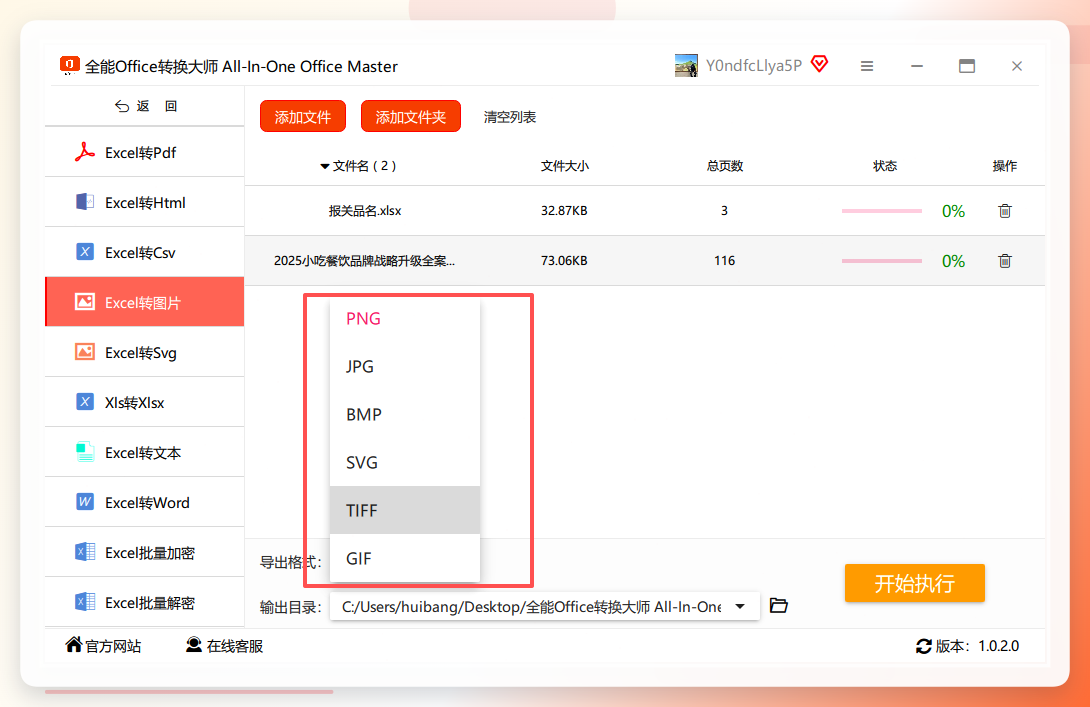Choose JPG in export format list
Image resolution: width=1090 pixels, height=707 pixels.
pos(405,366)
